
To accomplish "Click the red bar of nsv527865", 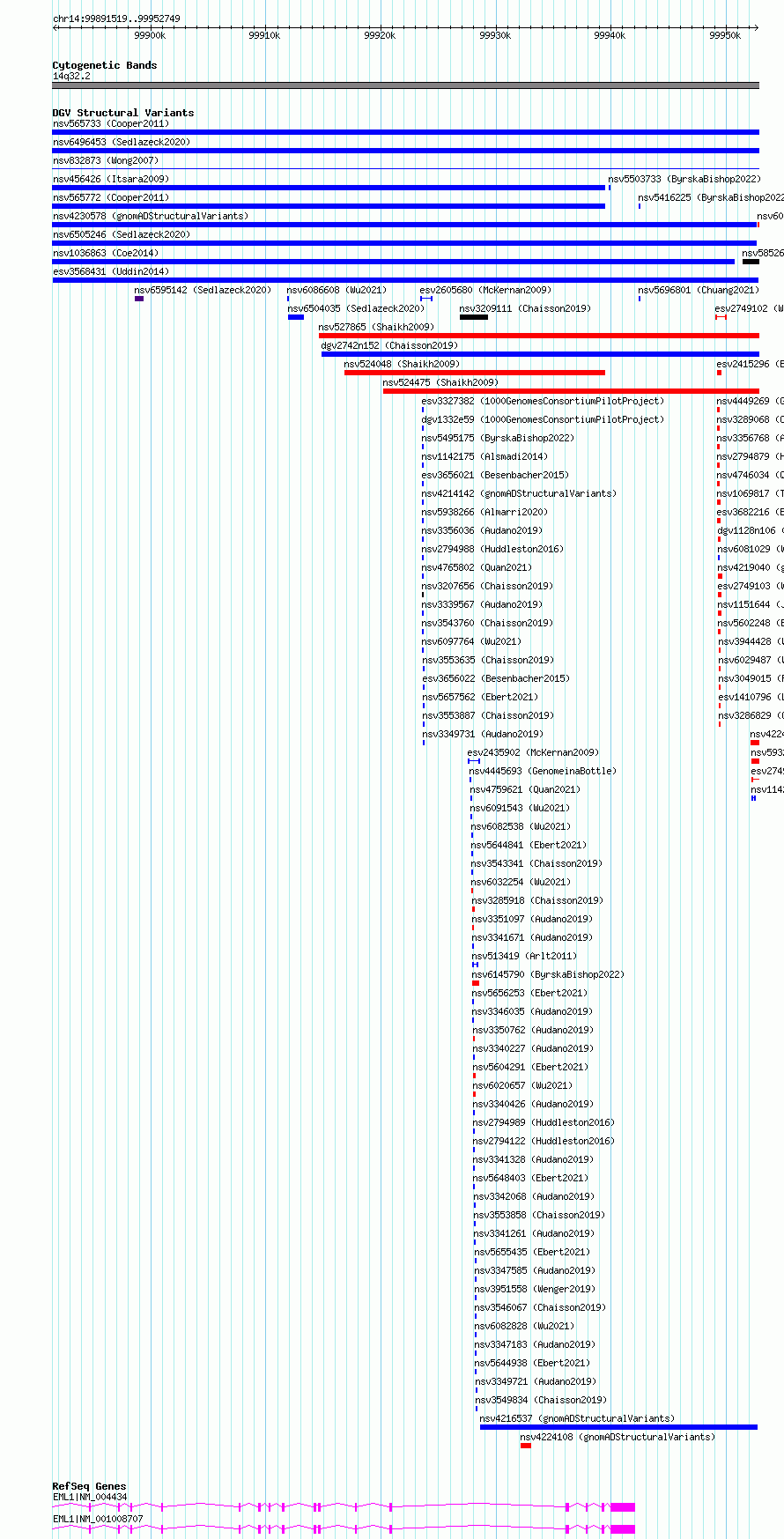I will coord(539,336).
